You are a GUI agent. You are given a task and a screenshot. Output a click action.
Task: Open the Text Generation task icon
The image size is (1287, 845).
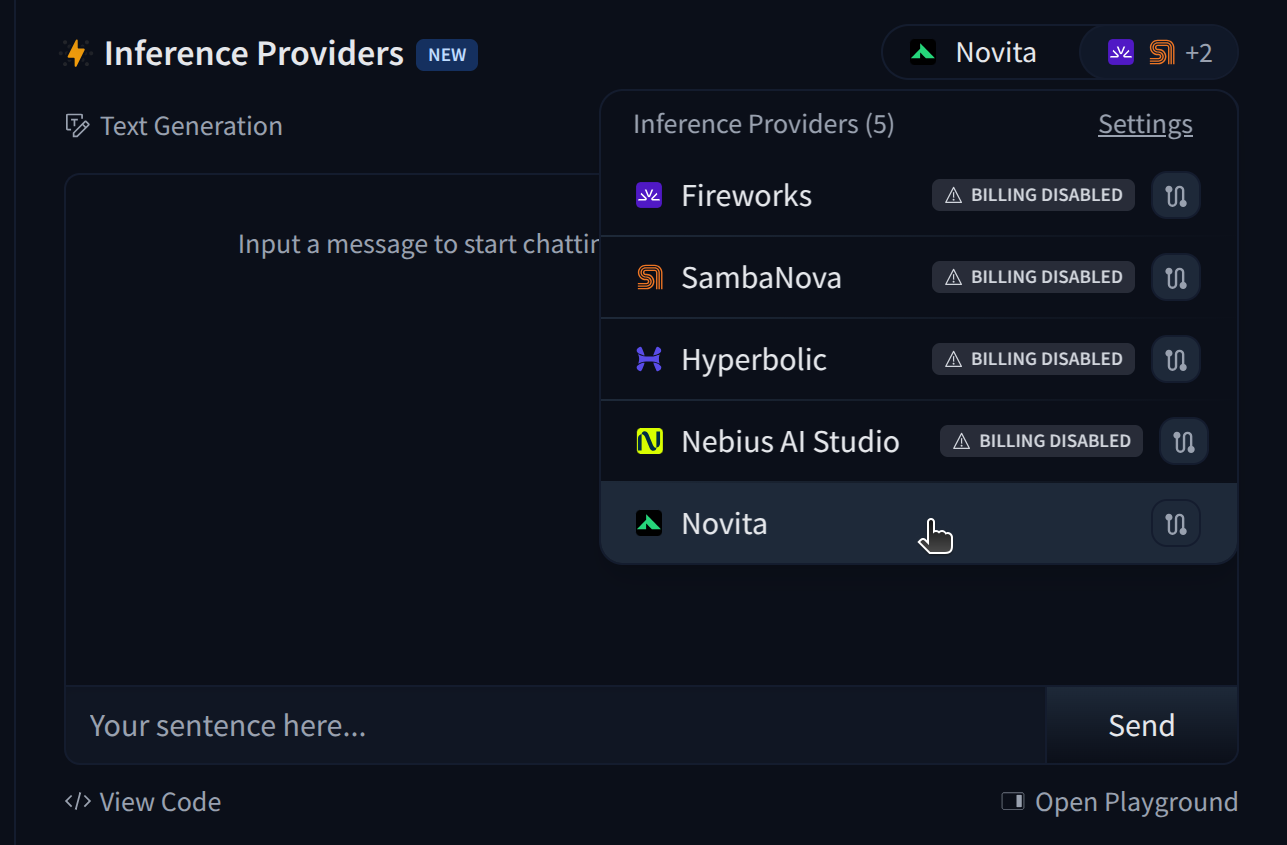point(77,125)
